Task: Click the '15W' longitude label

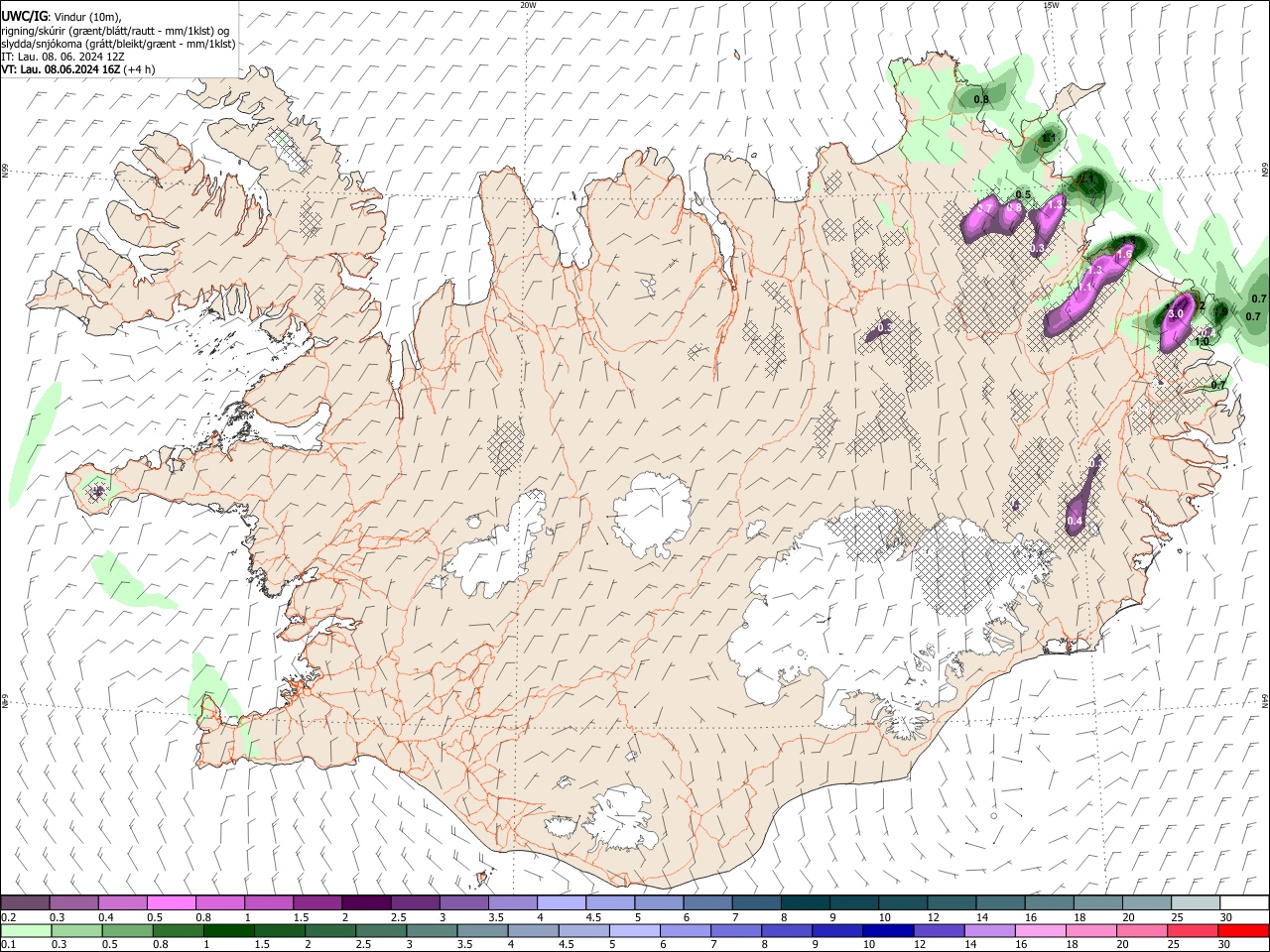Action: 1051,5
